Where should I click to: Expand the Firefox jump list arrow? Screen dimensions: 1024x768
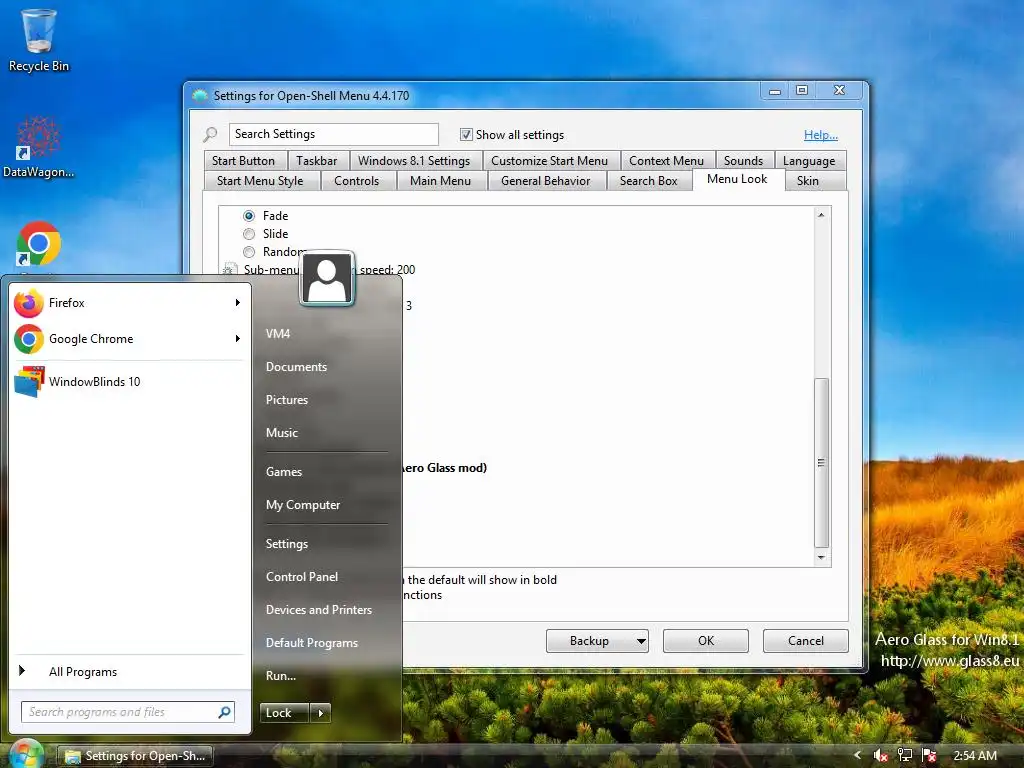tap(238, 302)
